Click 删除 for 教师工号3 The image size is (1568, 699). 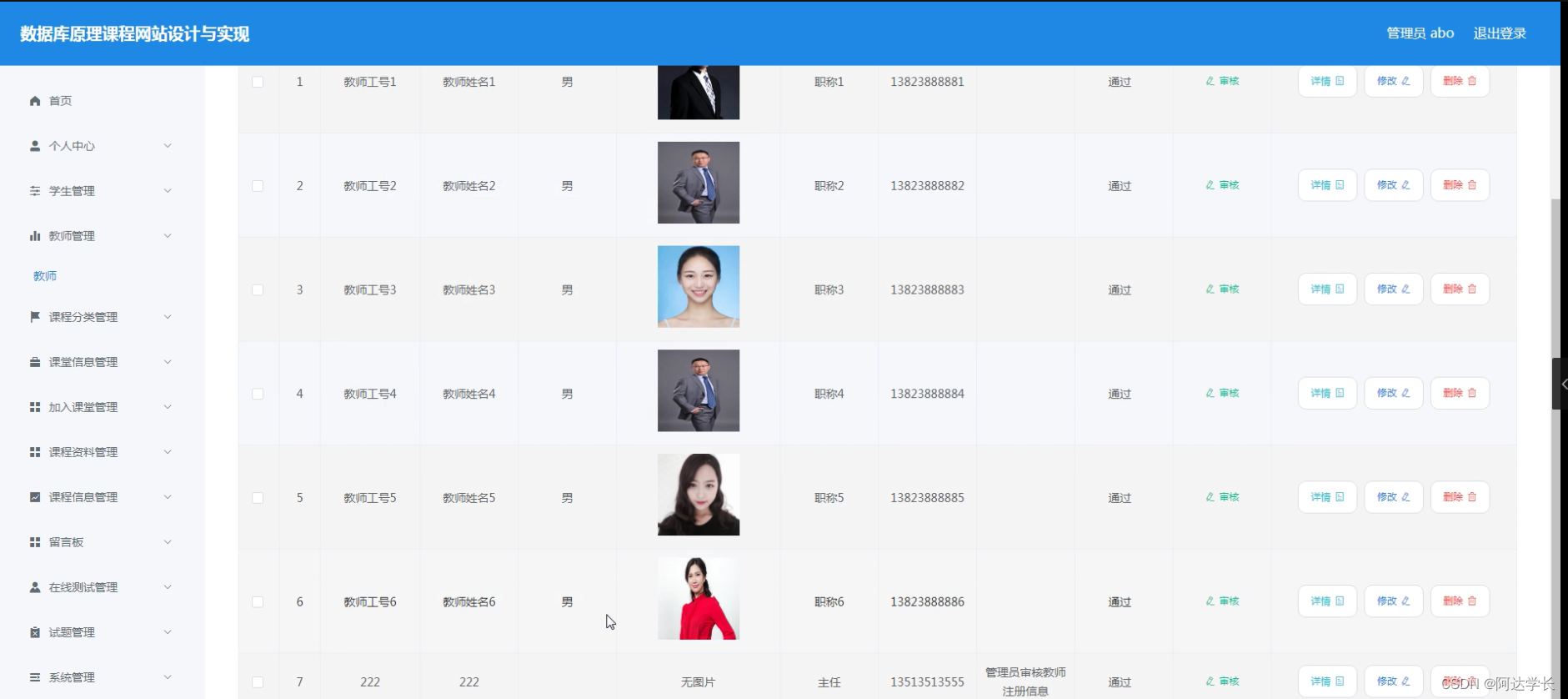click(1460, 289)
